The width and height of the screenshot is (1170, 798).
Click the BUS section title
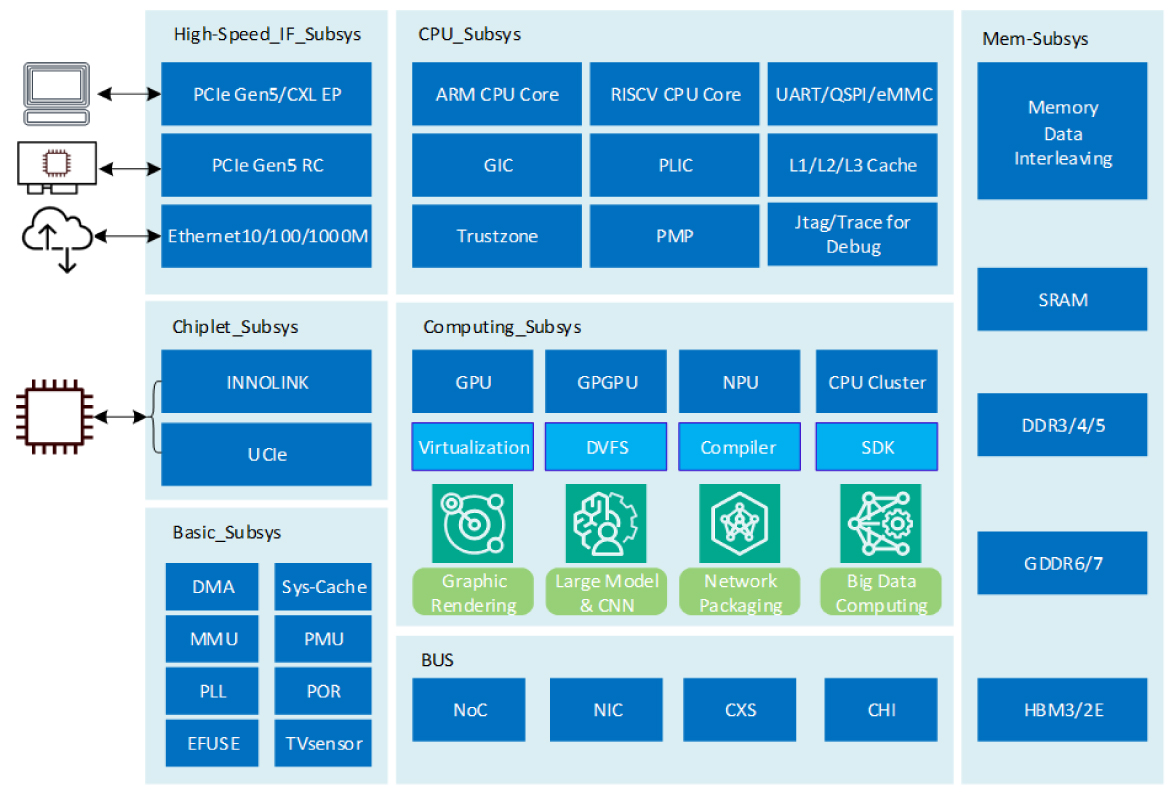pyautogui.click(x=437, y=660)
